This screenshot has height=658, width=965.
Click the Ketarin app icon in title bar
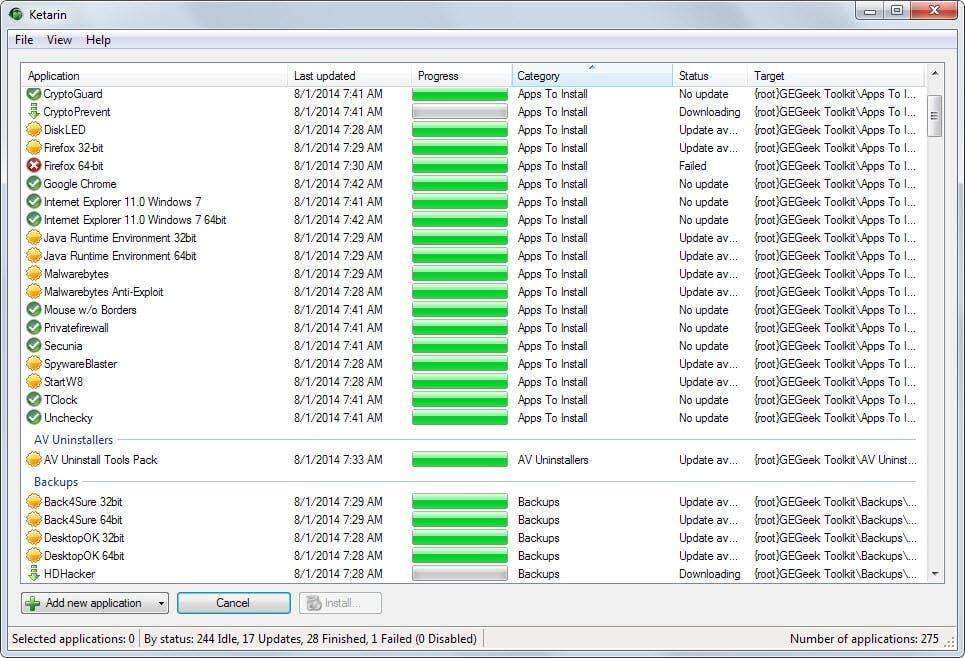pyautogui.click(x=16, y=14)
